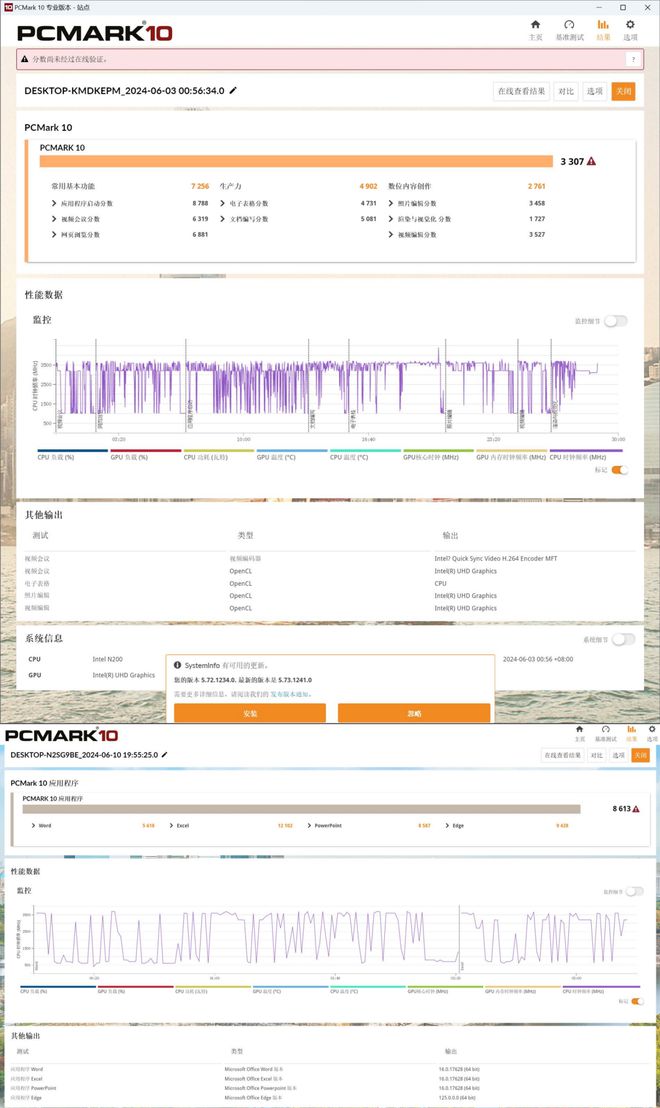The height and width of the screenshot is (1108, 660).
Task: Toggle 标记 switch under DESKTOP-N2SG9BE chart
Action: [637, 1001]
